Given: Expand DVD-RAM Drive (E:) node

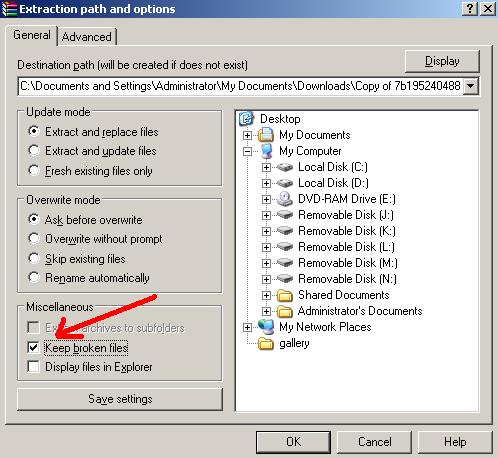Looking at the screenshot, I should pos(266,199).
